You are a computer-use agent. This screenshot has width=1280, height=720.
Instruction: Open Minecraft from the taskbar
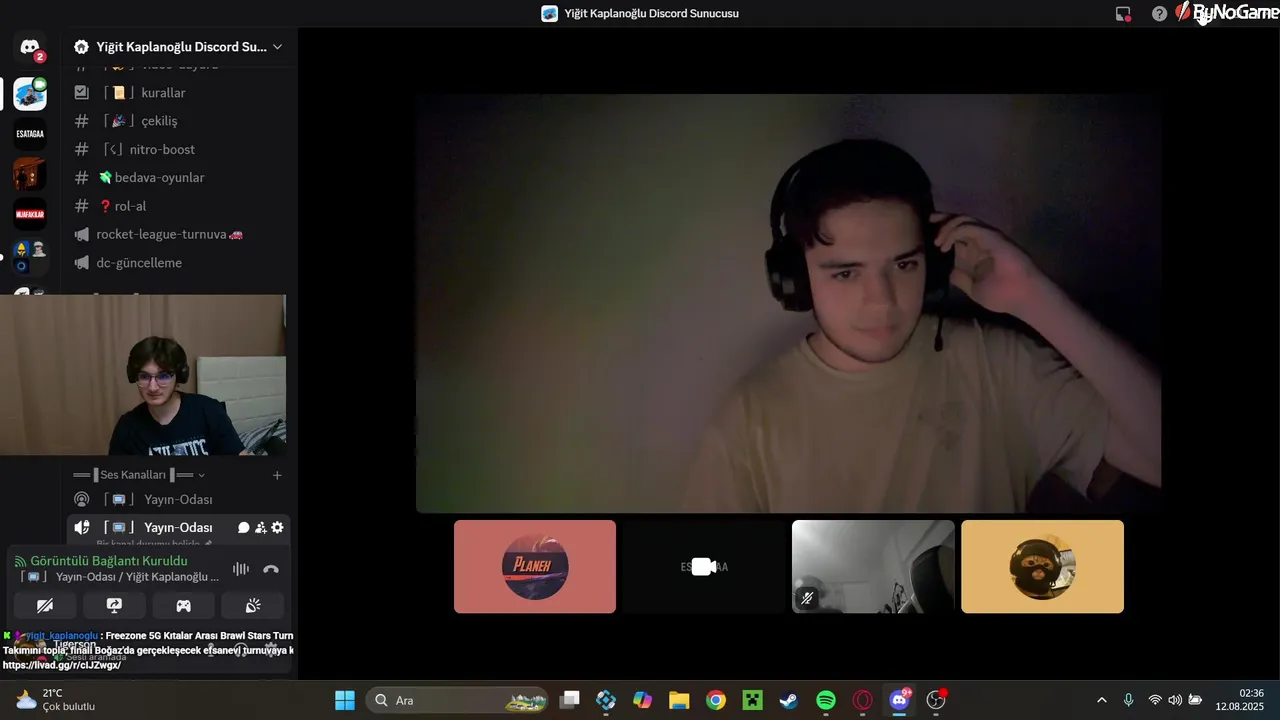pos(752,700)
